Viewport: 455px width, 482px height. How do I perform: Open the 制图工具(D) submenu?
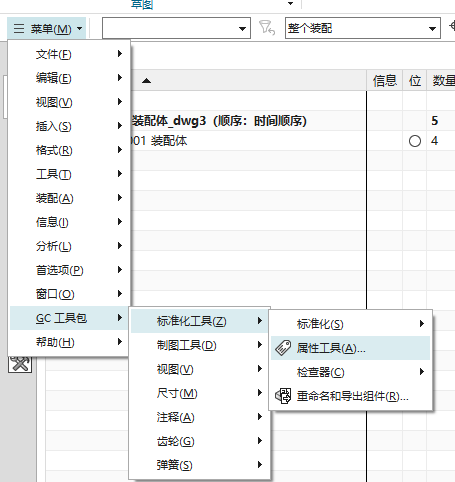pyautogui.click(x=199, y=345)
